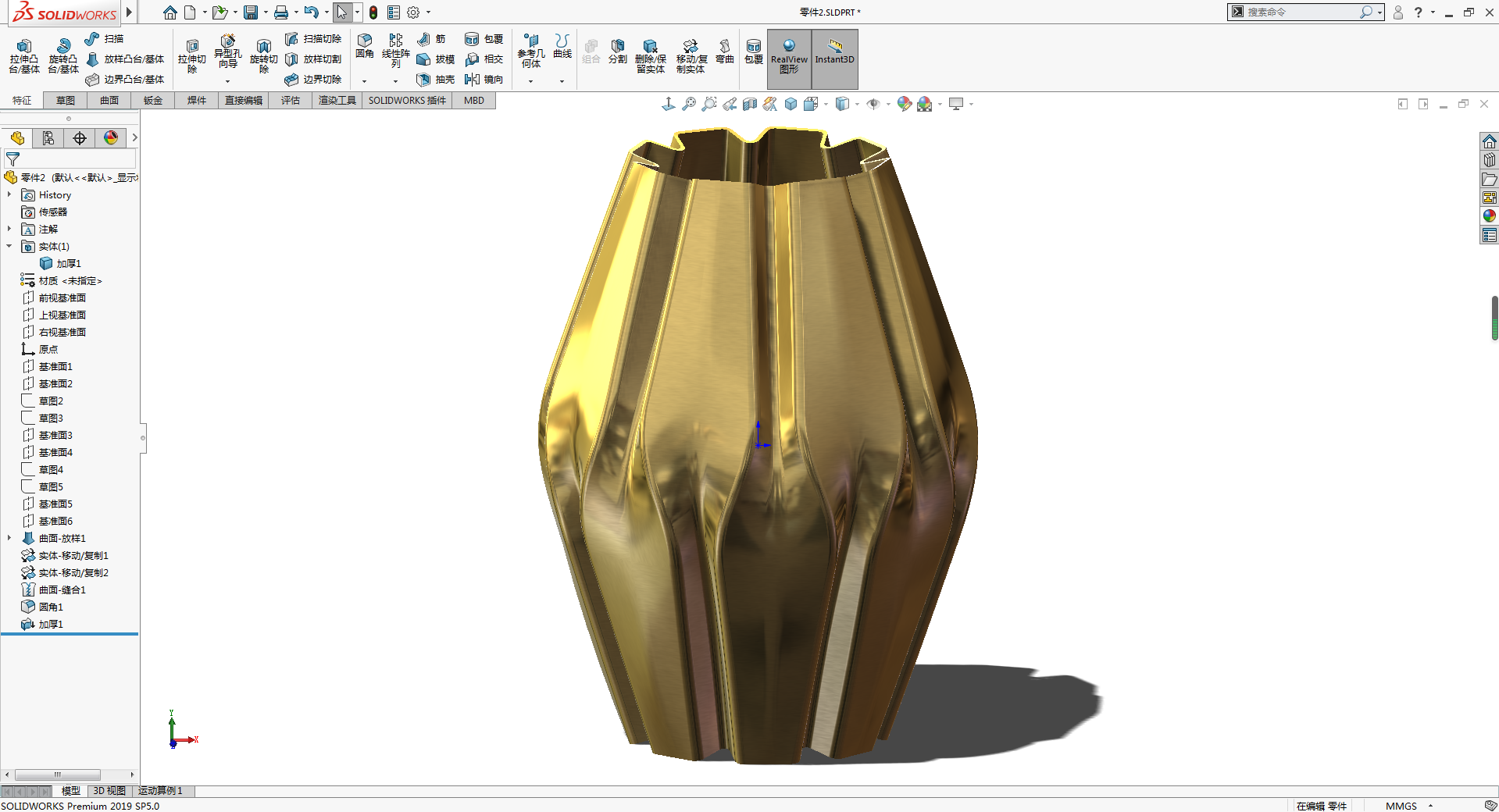Screen dimensions: 1499x812
Task: Click Move/Copy Bodies (移动/复制实体) tool
Action: (x=691, y=55)
